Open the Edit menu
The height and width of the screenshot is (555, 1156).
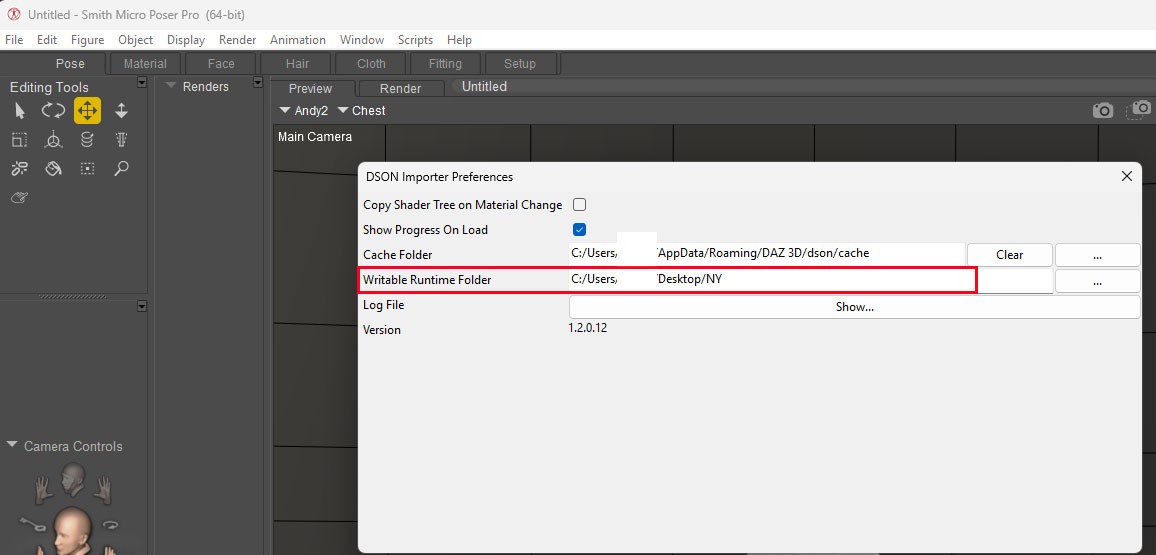[47, 40]
